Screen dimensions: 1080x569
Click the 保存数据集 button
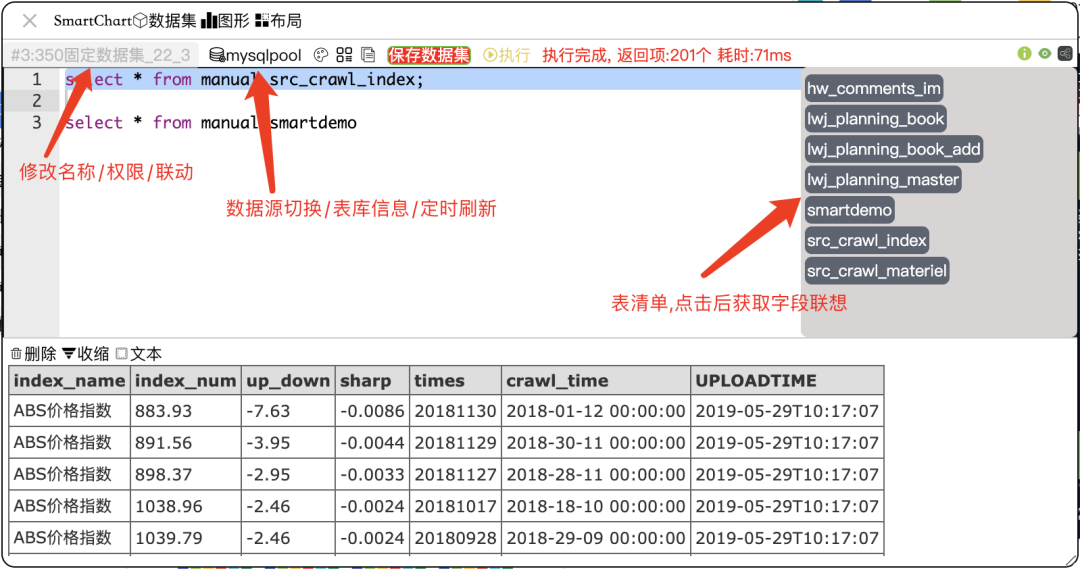pos(428,55)
